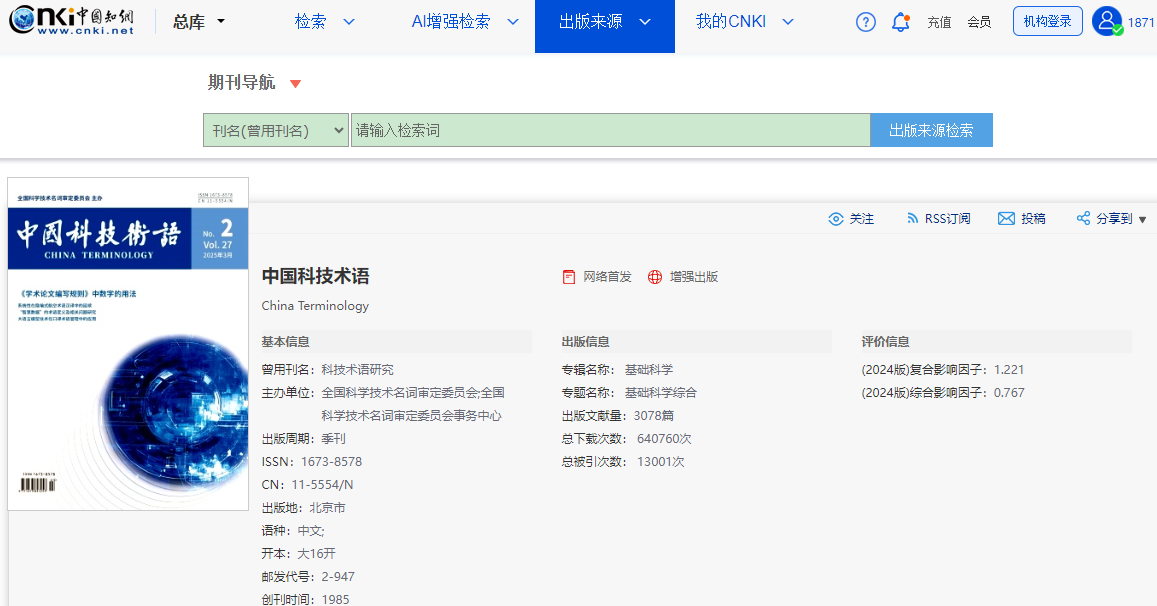Viewport: 1157px width, 606px height.
Task: Click the CN value 11-5554/N
Action: click(x=322, y=485)
